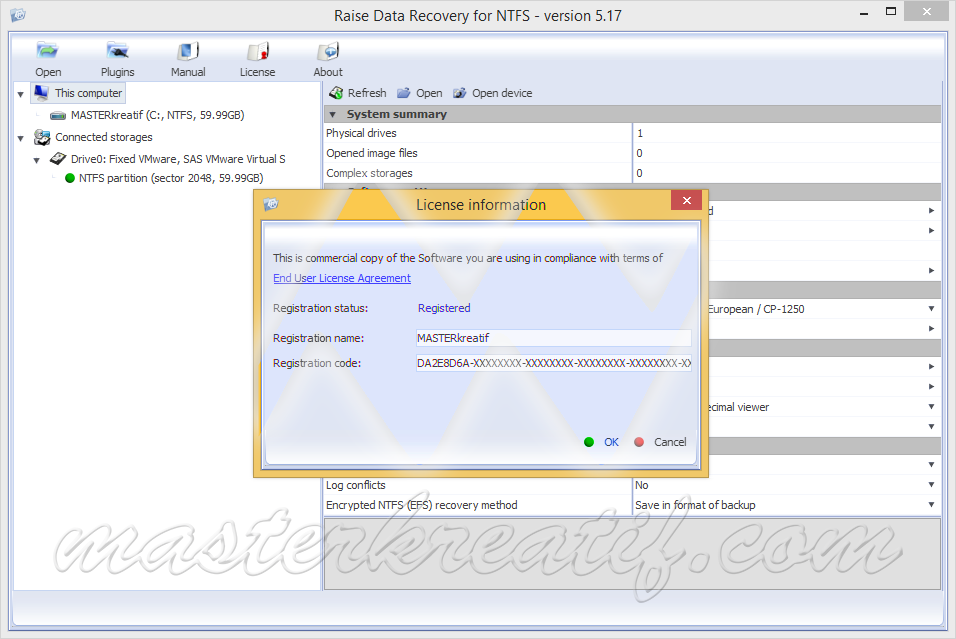Image resolution: width=956 pixels, height=639 pixels.
Task: Click the License toolbar icon
Action: pos(257,51)
